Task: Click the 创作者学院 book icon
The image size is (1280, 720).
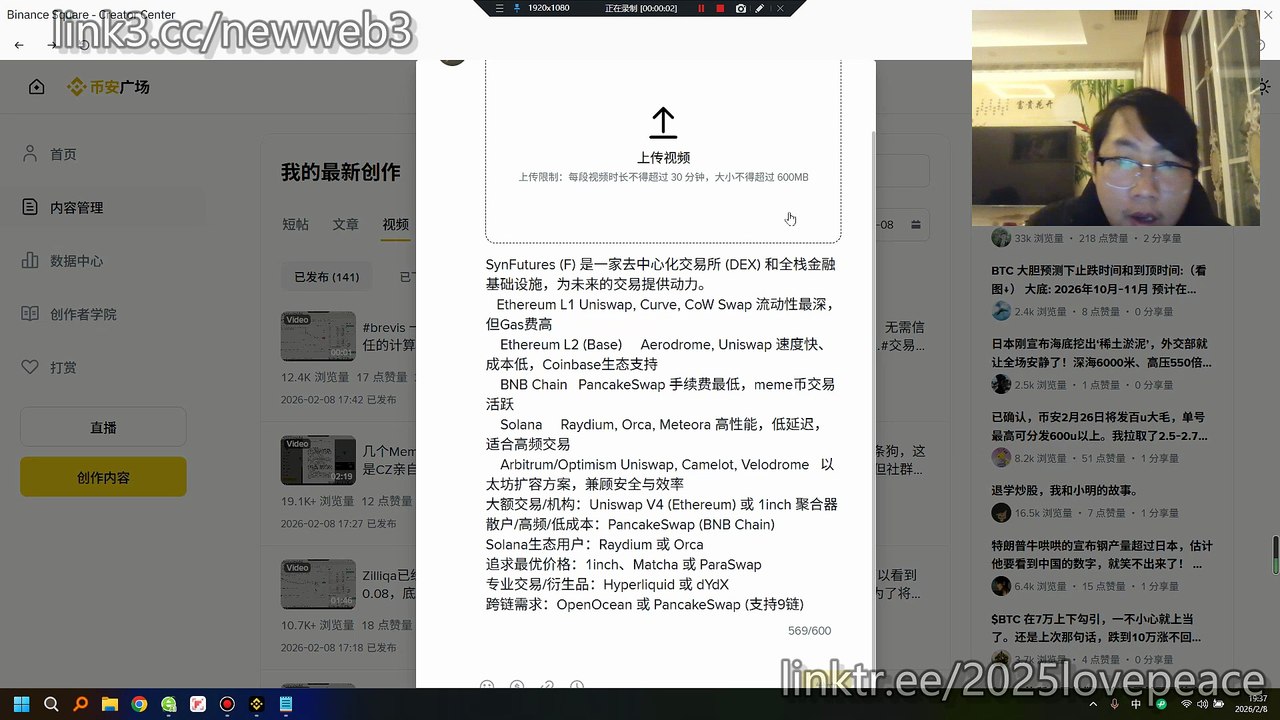Action: pyautogui.click(x=30, y=314)
